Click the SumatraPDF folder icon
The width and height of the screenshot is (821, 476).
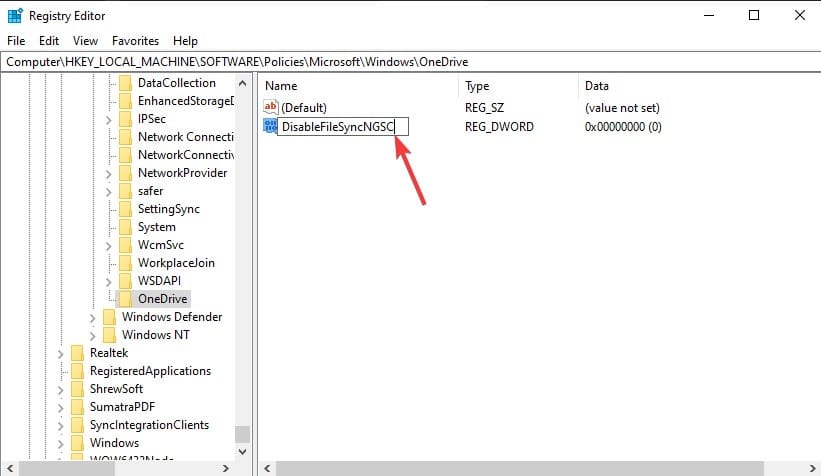[77, 407]
